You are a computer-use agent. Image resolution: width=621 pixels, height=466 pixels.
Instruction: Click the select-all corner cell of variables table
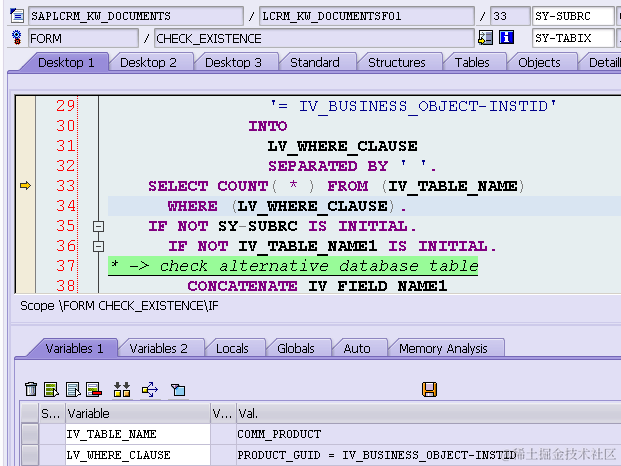tap(29, 413)
